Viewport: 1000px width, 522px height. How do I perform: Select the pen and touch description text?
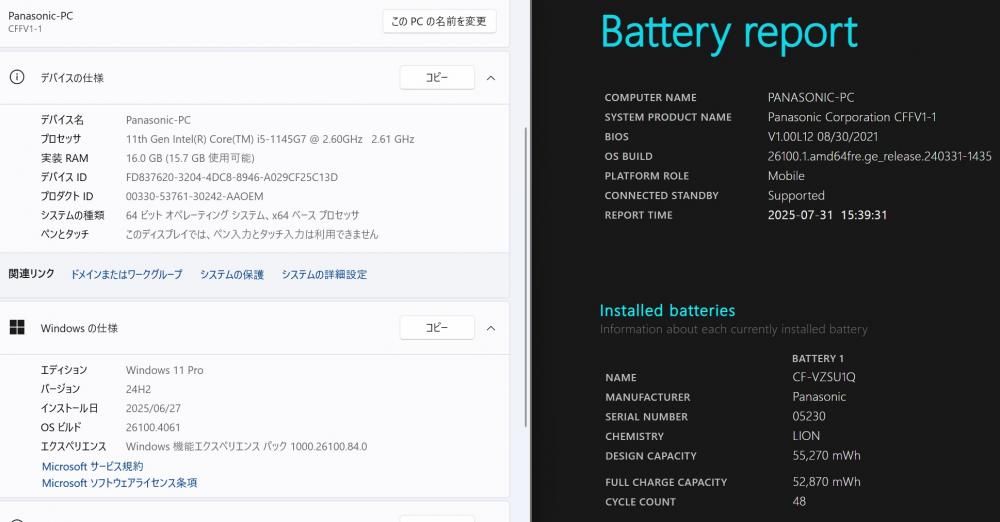[x=252, y=235]
